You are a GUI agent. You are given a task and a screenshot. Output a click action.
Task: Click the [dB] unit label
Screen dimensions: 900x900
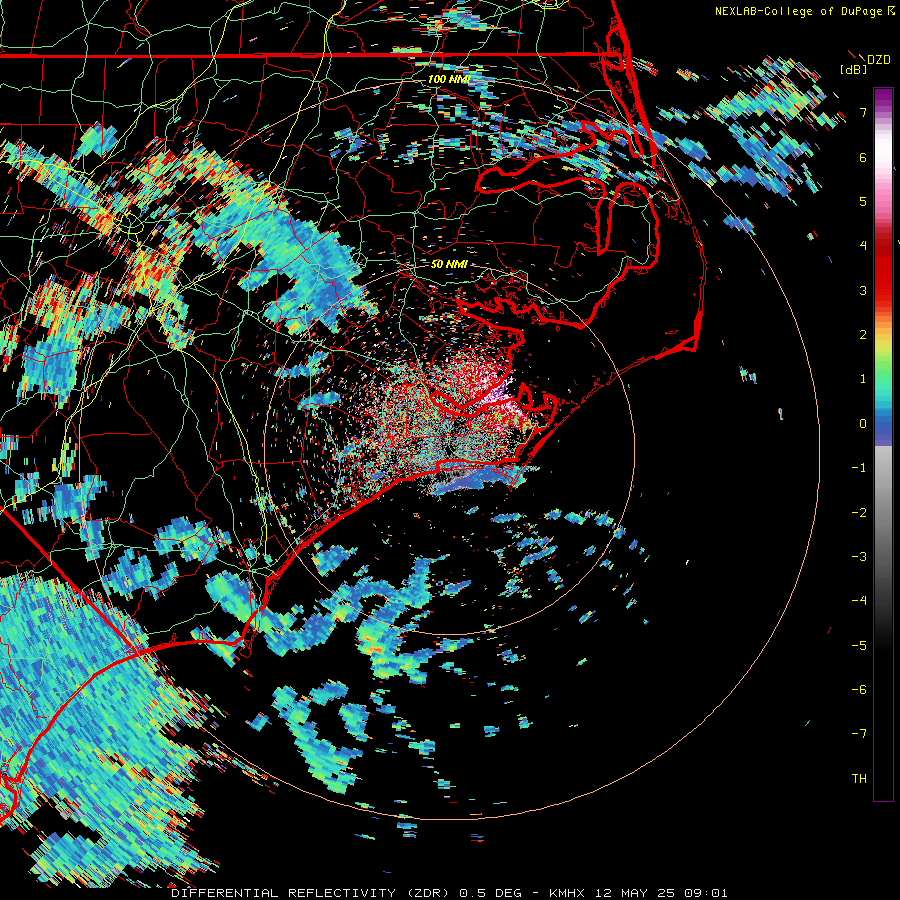click(853, 69)
